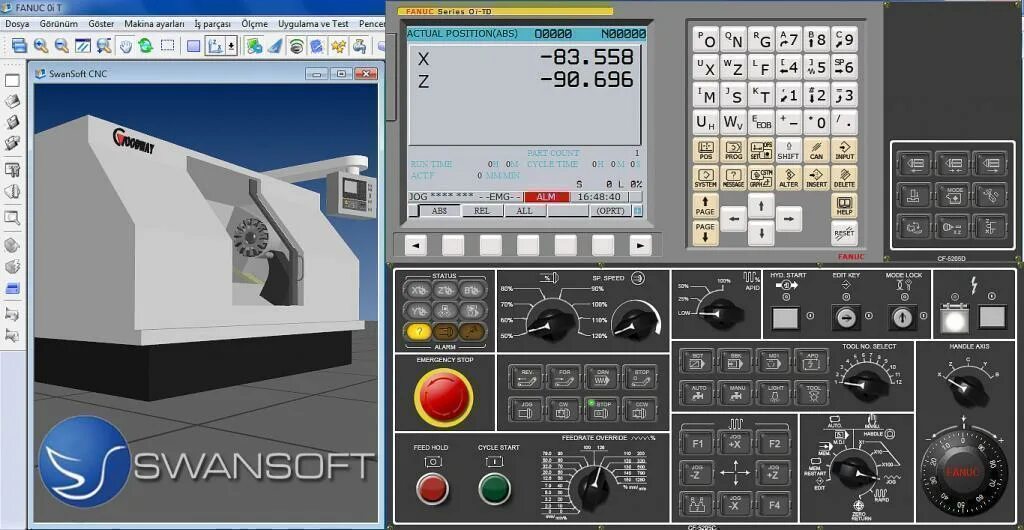Click the (OPRT) softkey
Viewport: 1024px width, 530px height.
pyautogui.click(x=610, y=211)
